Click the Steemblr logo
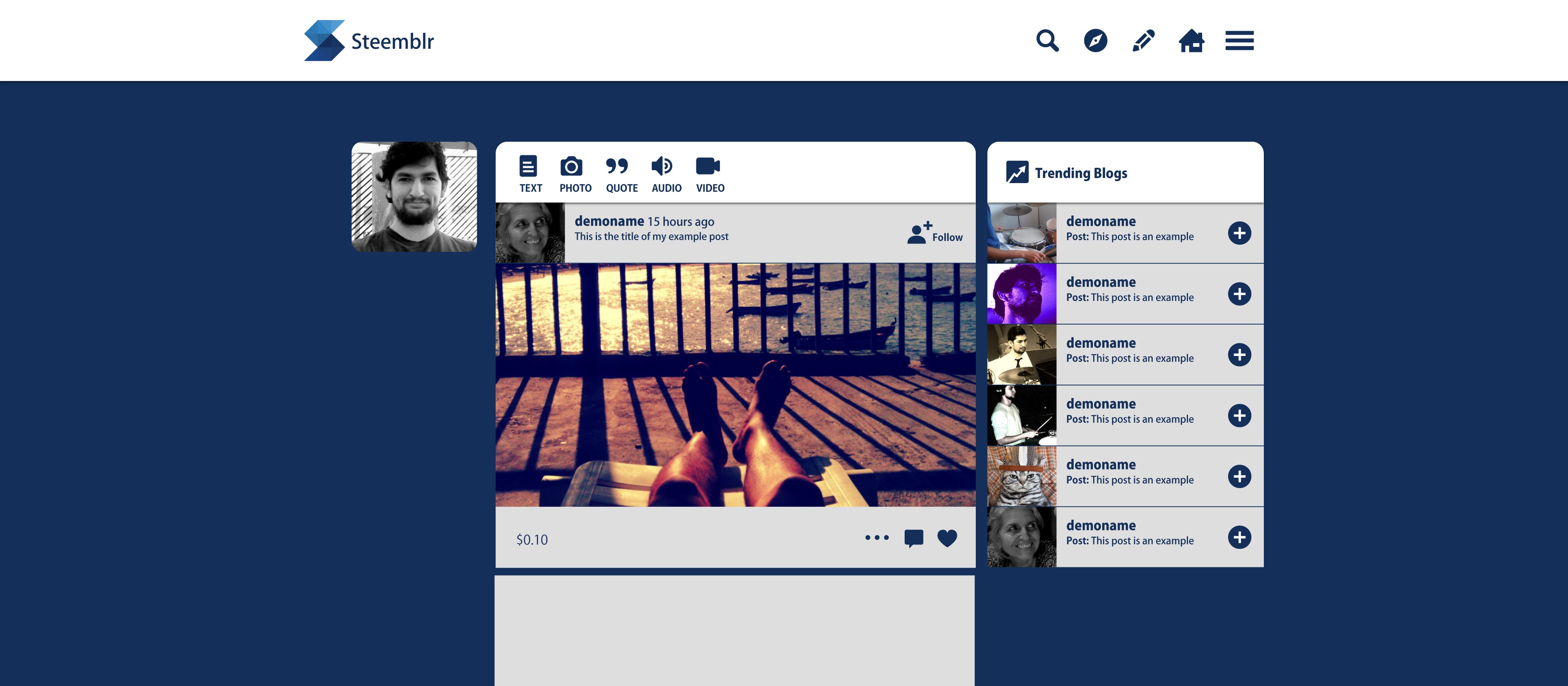This screenshot has height=686, width=1568. click(369, 41)
